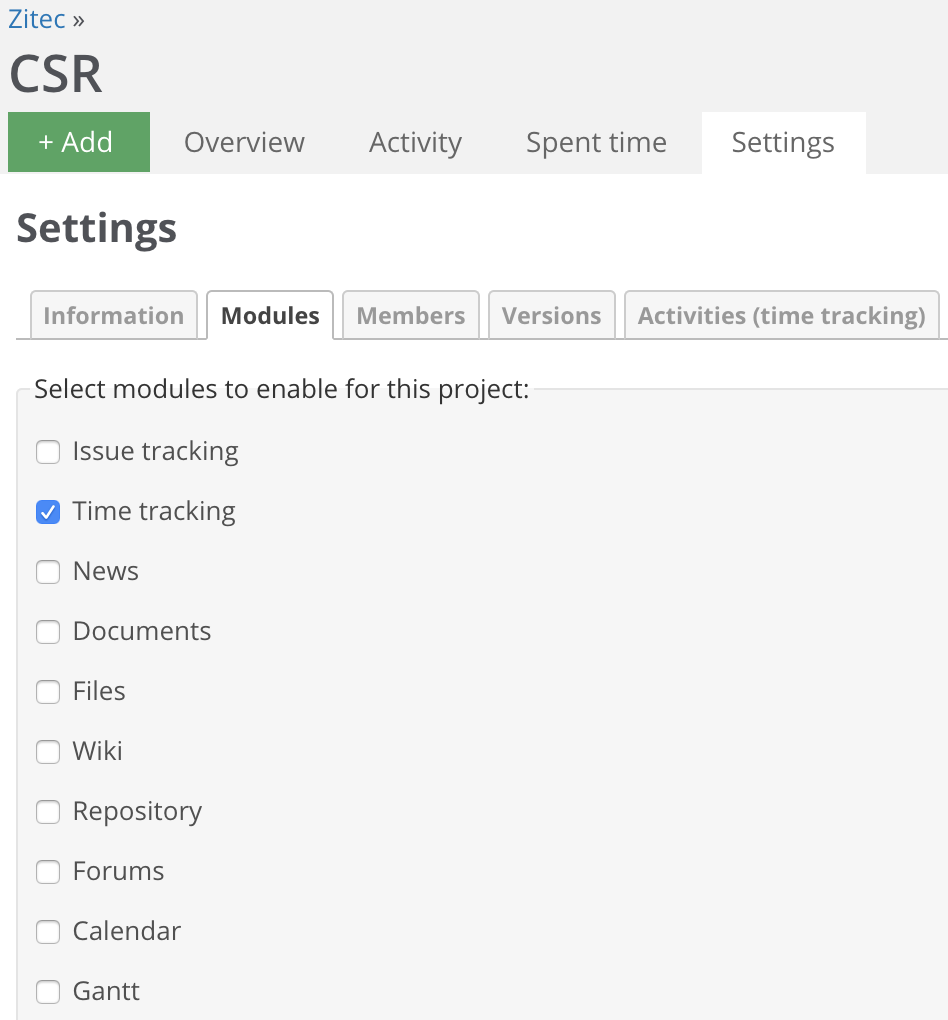Enable the Calendar module
Image resolution: width=948 pixels, height=1020 pixels.
click(47, 932)
